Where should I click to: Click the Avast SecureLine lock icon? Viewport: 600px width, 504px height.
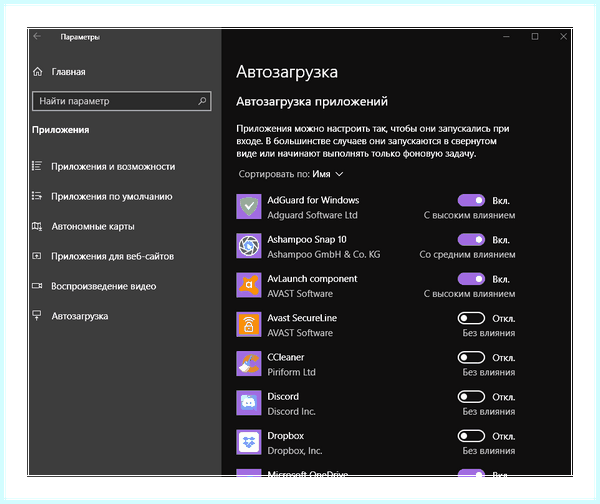[x=249, y=325]
